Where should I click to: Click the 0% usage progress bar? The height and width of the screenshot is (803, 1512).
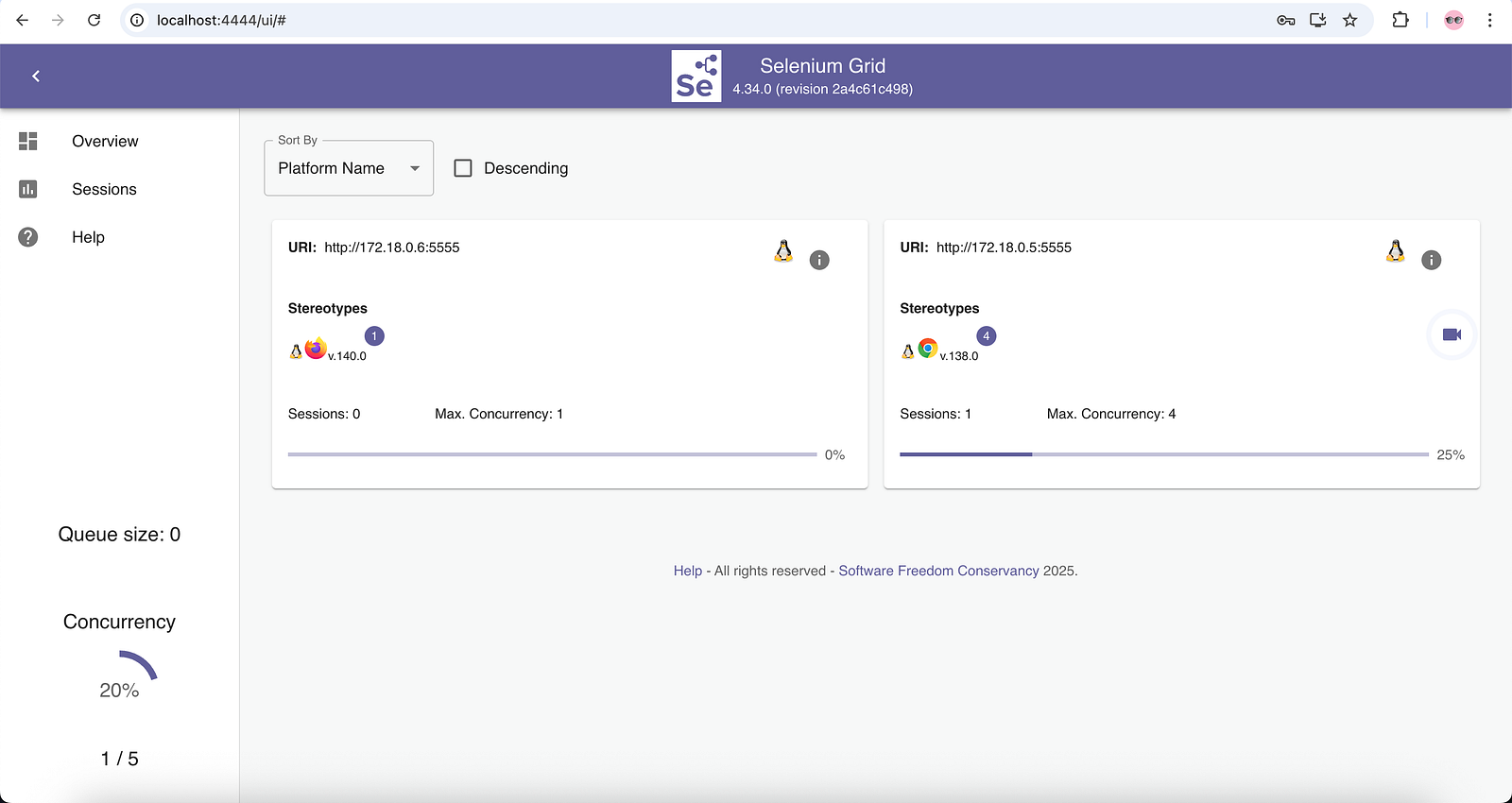tap(552, 454)
